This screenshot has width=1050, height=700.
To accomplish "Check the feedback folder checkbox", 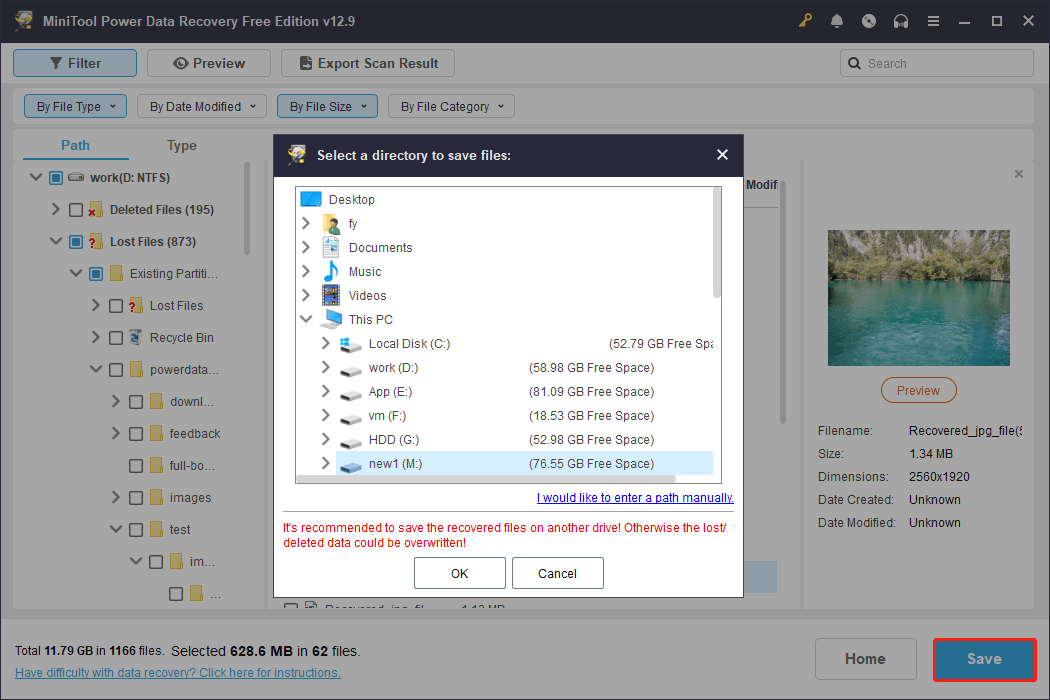I will coord(136,434).
